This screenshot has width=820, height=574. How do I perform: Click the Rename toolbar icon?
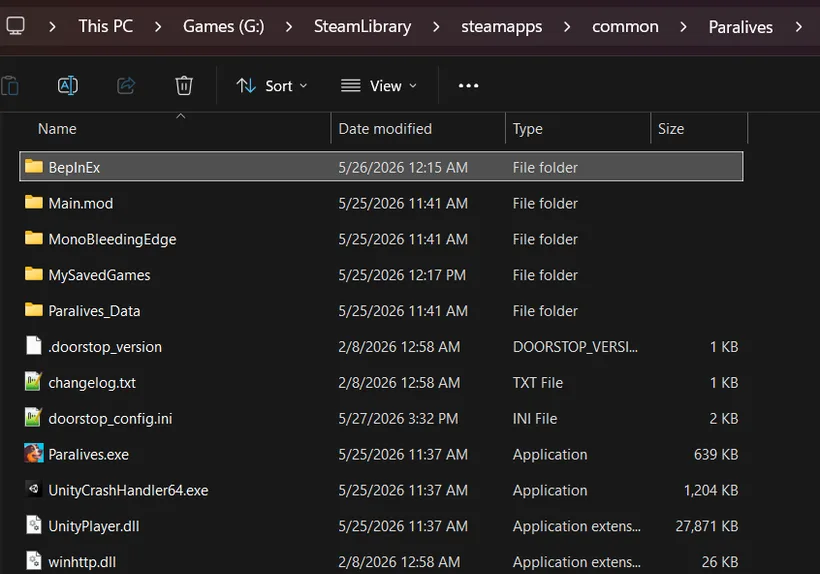[68, 85]
